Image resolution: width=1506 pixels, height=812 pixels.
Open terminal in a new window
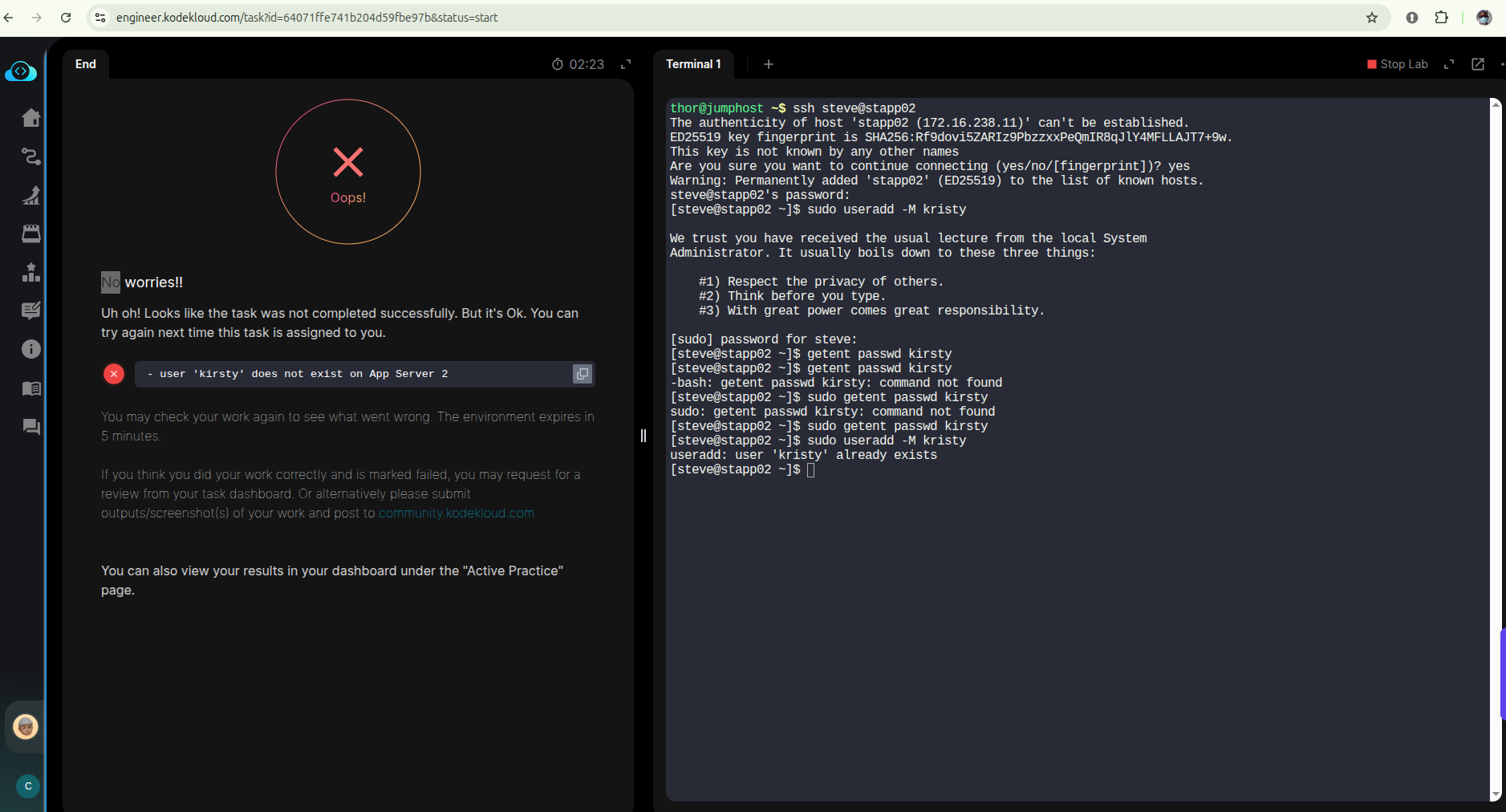[x=1478, y=64]
